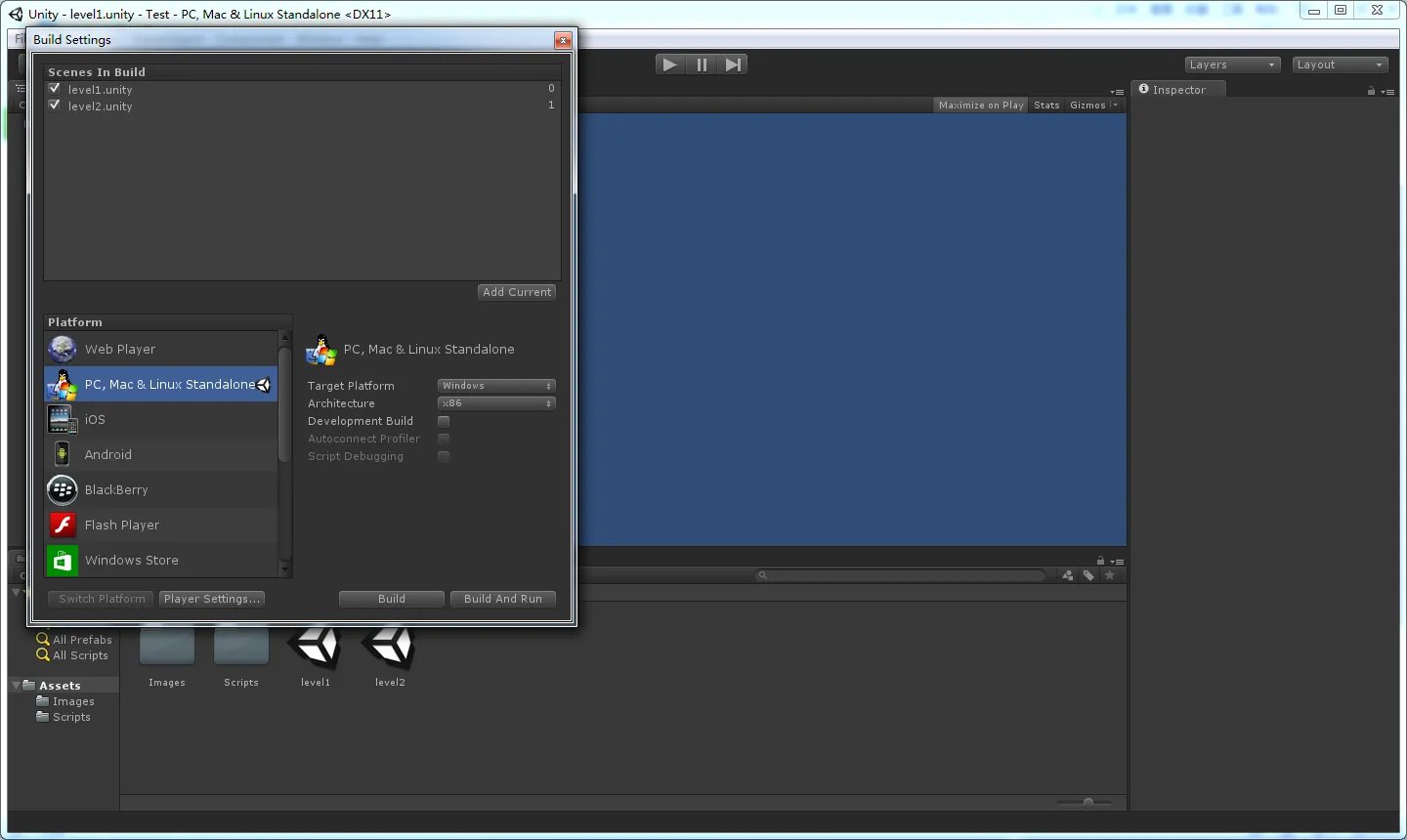Open the level2 scene asset
Viewport: 1407px width, 840px height.
pos(389,649)
